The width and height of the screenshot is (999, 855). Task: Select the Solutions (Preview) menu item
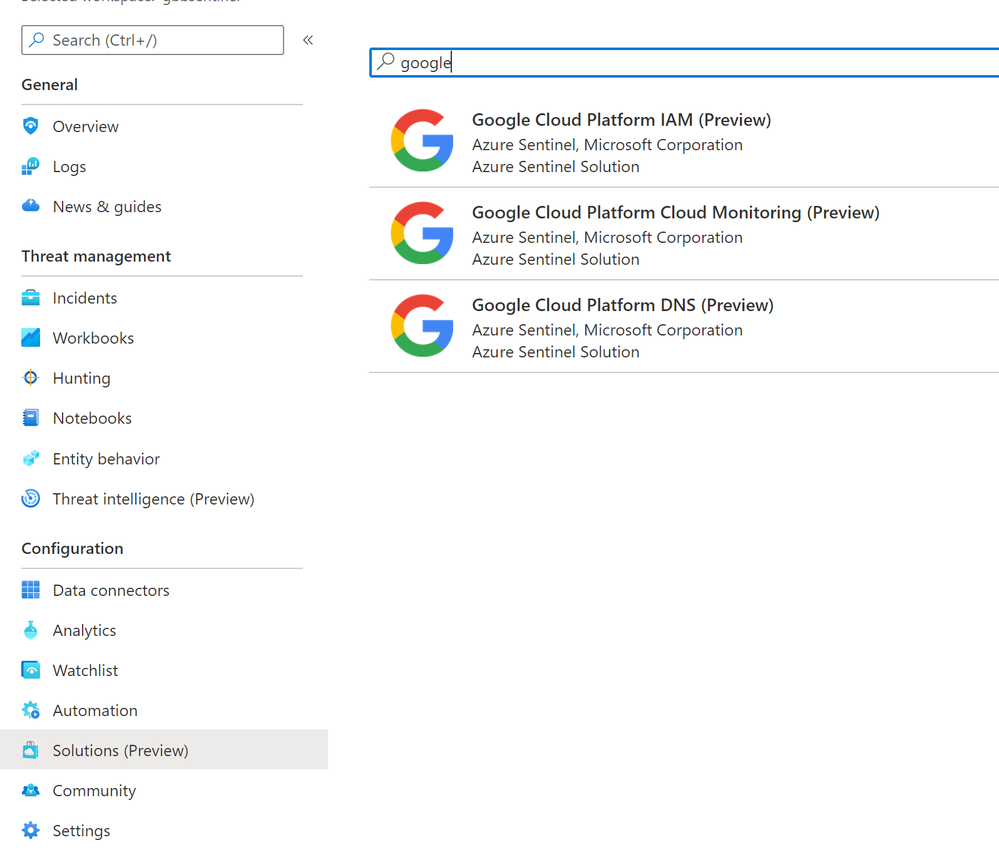(164, 750)
